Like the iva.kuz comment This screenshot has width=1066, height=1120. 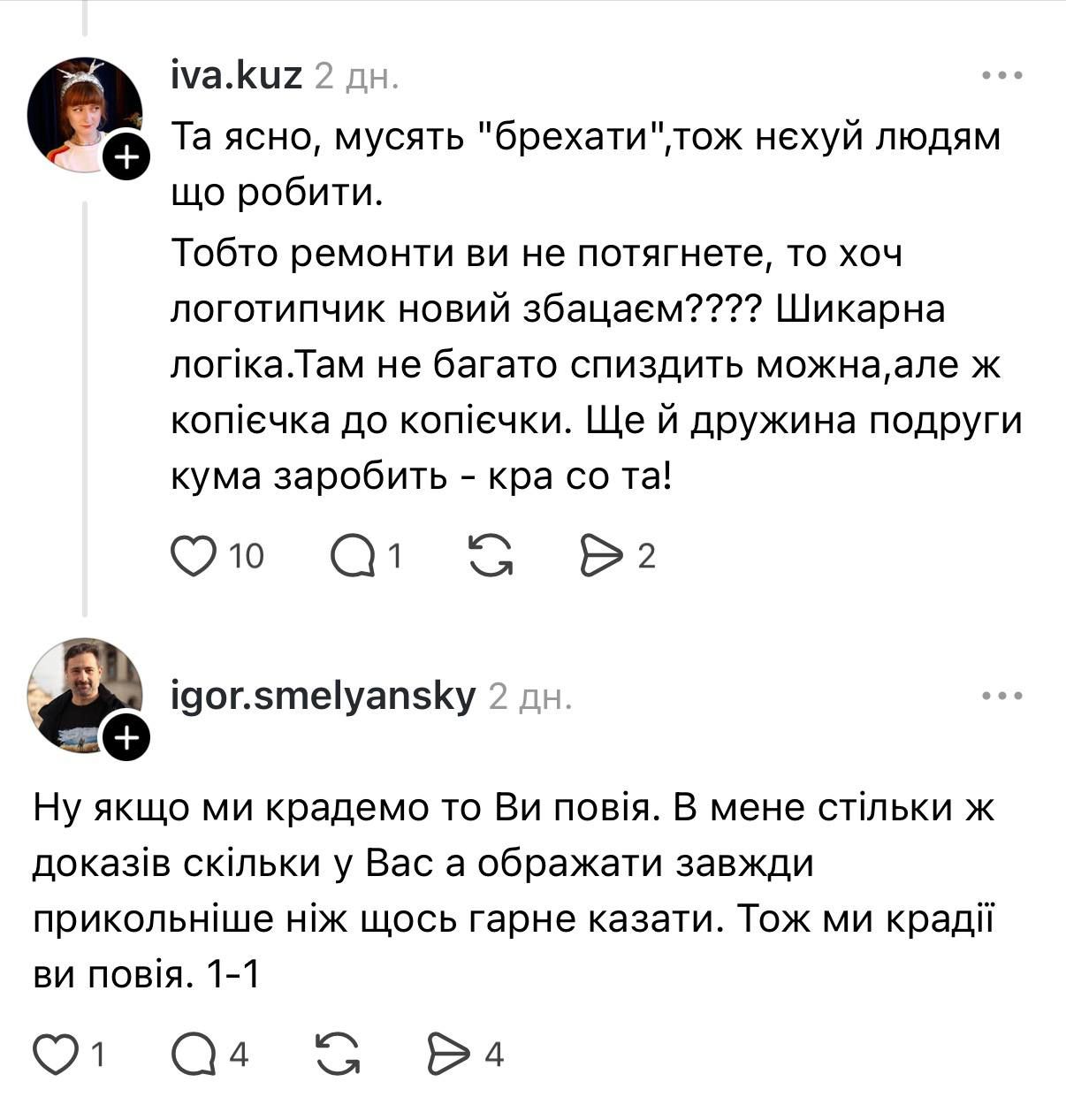tap(194, 557)
